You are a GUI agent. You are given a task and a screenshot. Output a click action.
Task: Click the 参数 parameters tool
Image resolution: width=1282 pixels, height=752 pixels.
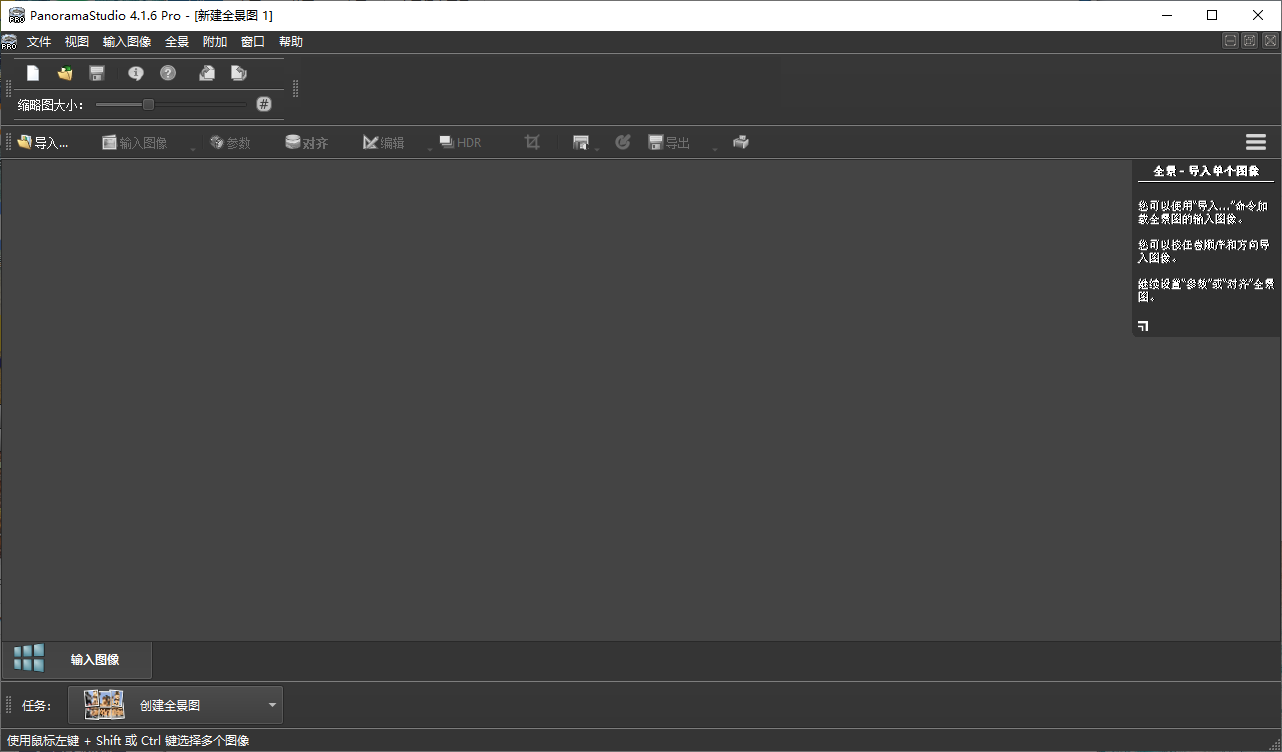[x=230, y=142]
